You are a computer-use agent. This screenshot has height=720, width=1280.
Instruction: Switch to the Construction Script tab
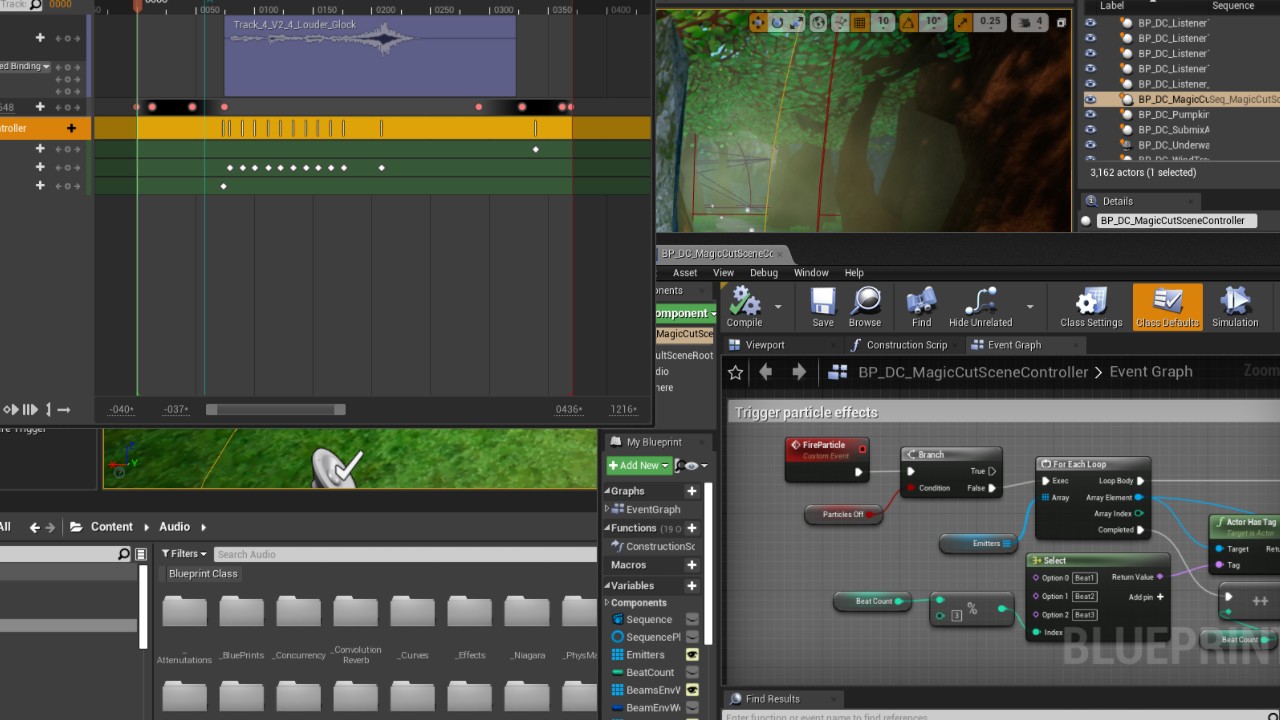click(905, 345)
